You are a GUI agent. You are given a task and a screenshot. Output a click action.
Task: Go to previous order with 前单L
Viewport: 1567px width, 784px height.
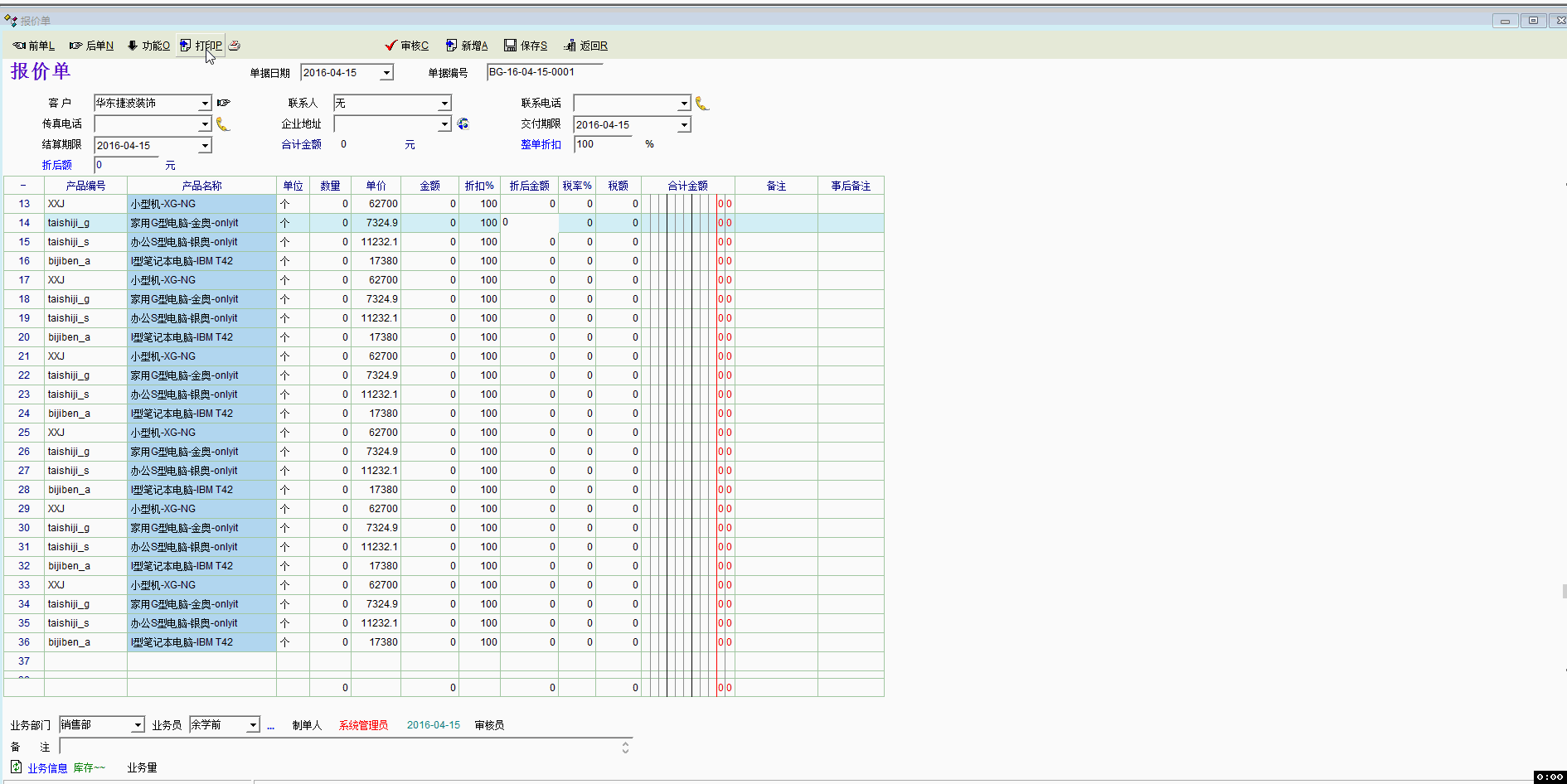point(33,46)
